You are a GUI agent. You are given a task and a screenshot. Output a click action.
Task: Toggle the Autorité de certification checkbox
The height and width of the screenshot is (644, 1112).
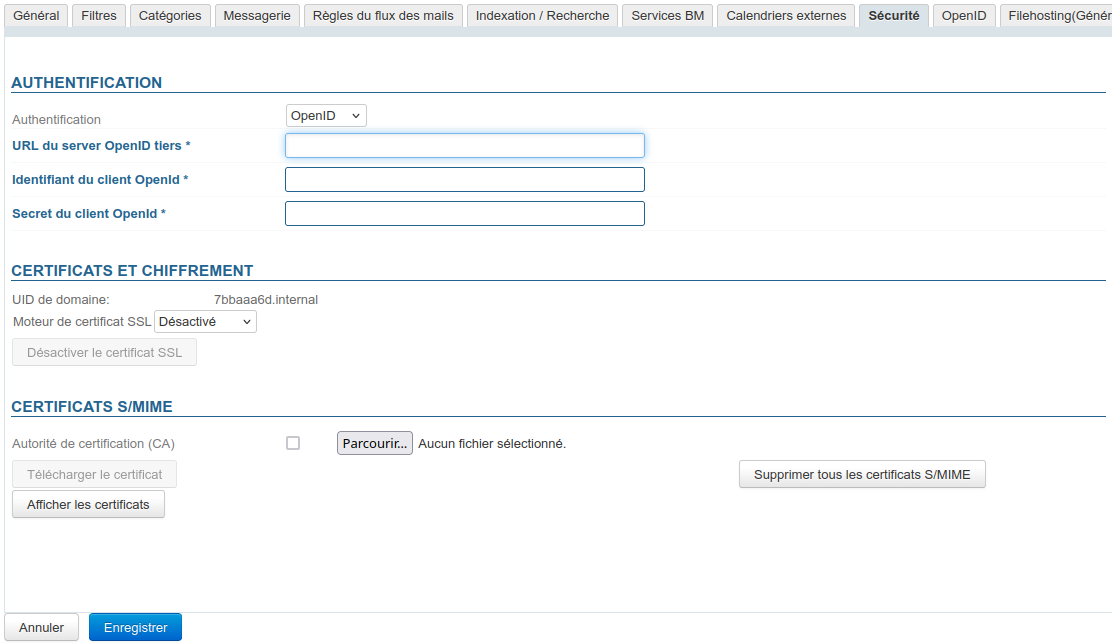point(293,443)
